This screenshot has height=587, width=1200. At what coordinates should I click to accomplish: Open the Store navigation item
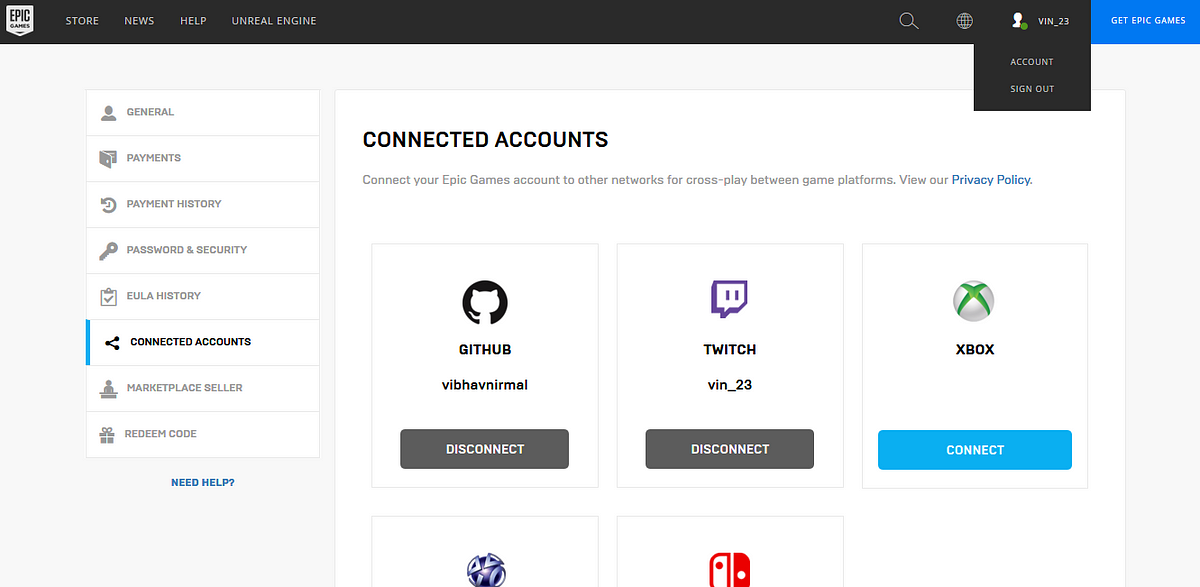[82, 21]
